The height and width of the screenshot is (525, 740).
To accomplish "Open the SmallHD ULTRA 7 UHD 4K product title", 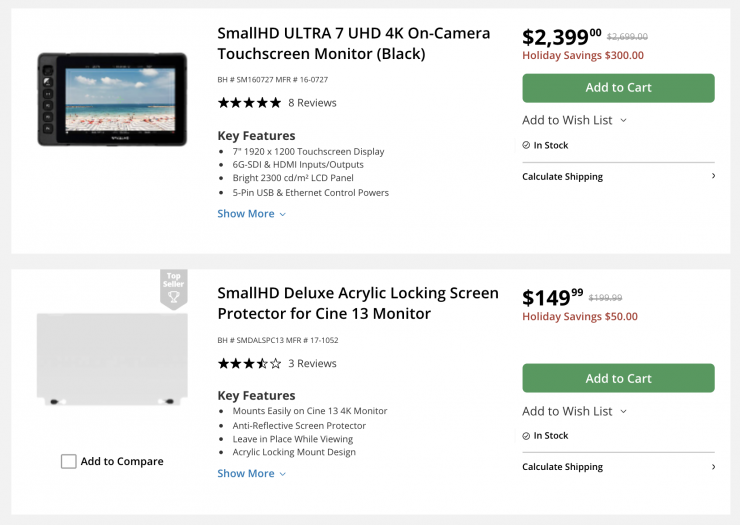I will (x=353, y=43).
